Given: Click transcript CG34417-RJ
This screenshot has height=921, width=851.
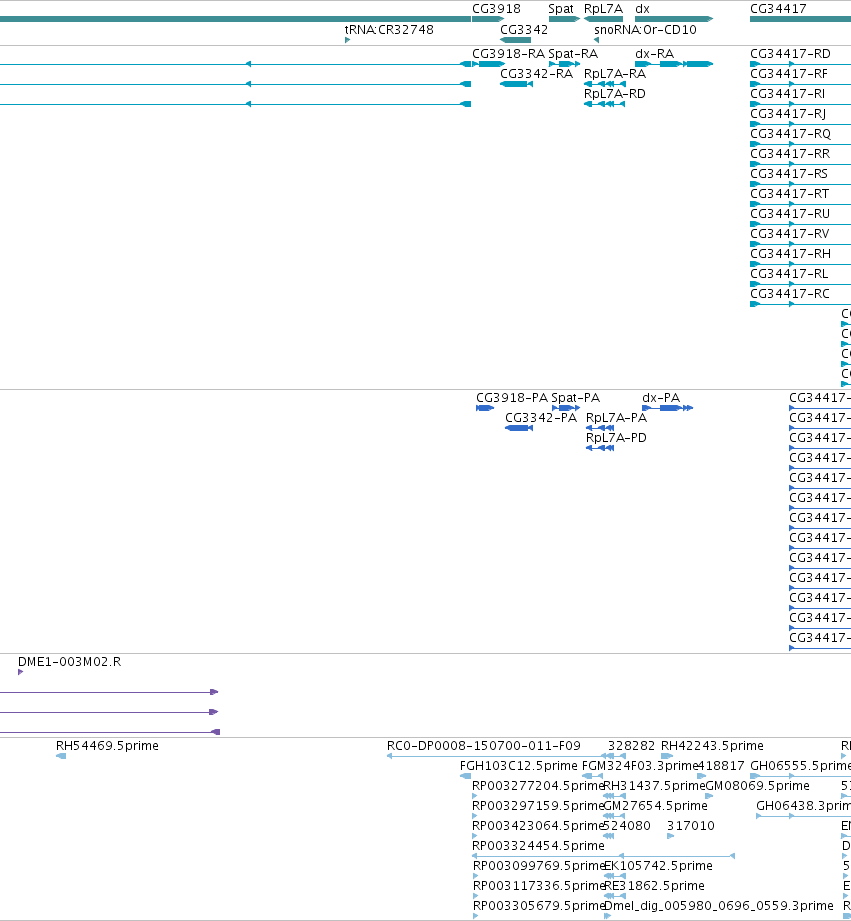Looking at the screenshot, I should [x=800, y=124].
